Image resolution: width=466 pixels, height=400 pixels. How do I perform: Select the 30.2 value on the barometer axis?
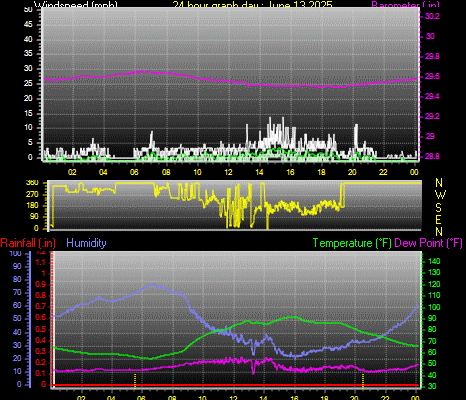point(432,16)
